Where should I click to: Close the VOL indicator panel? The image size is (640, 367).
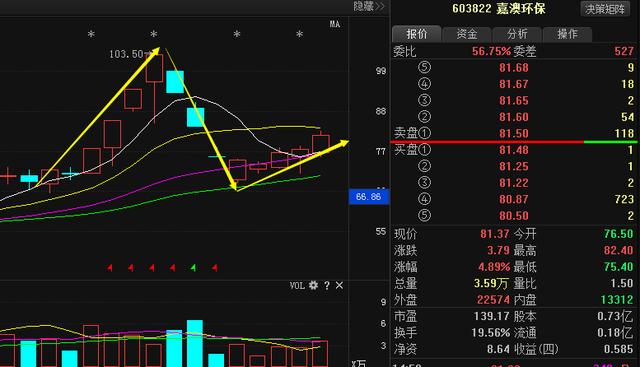339,285
